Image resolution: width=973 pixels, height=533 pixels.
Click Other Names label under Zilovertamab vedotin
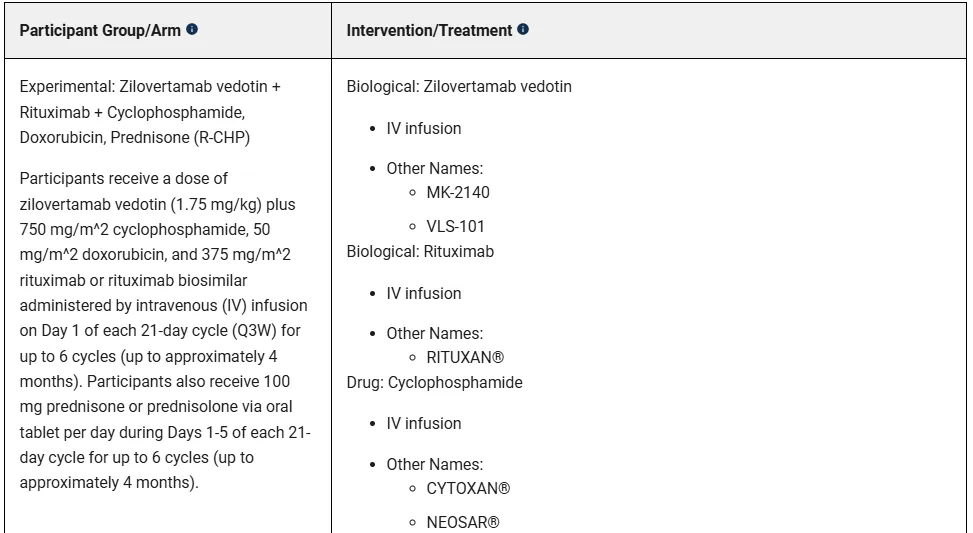[434, 169]
